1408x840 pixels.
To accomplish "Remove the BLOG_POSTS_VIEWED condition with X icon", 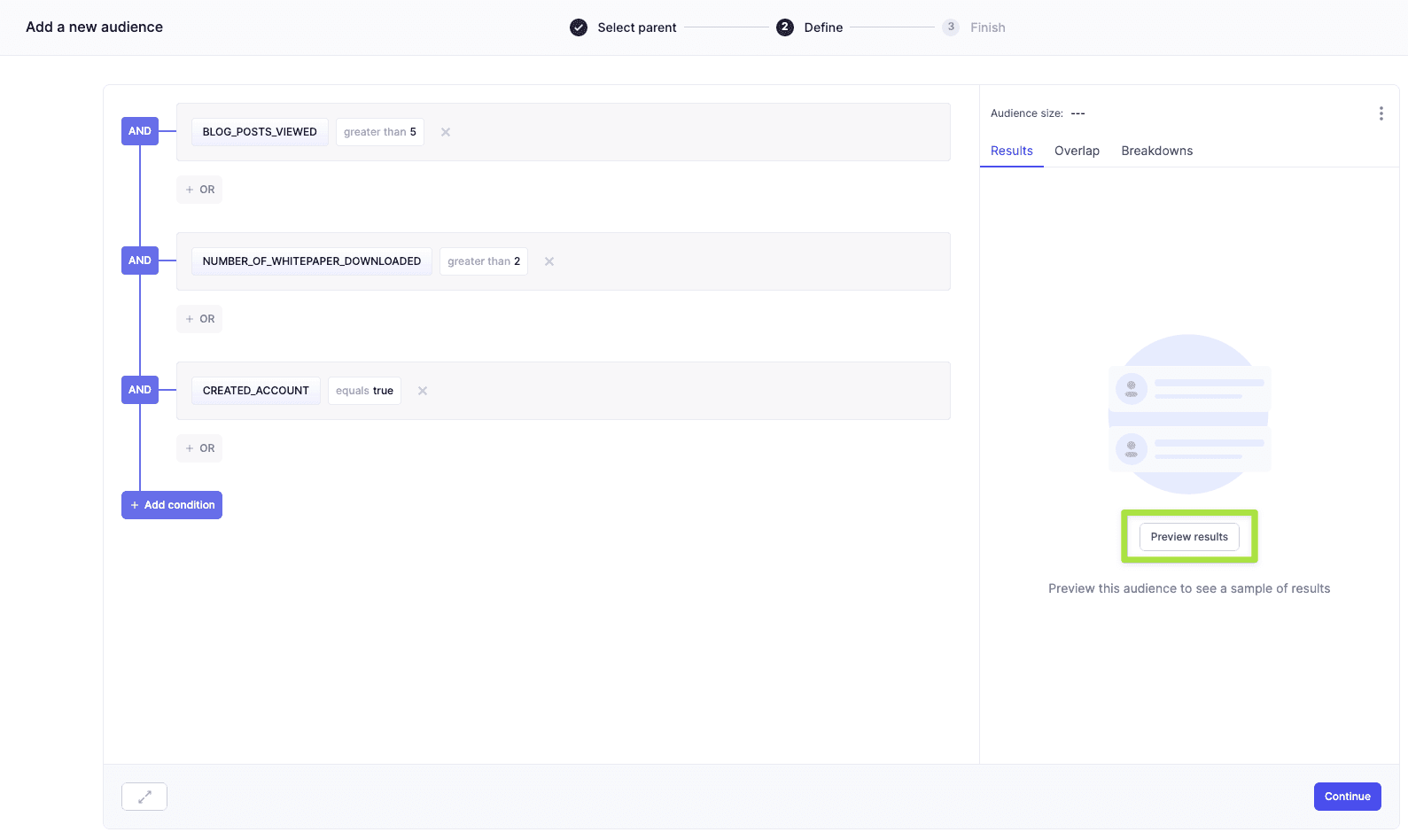I will point(446,132).
